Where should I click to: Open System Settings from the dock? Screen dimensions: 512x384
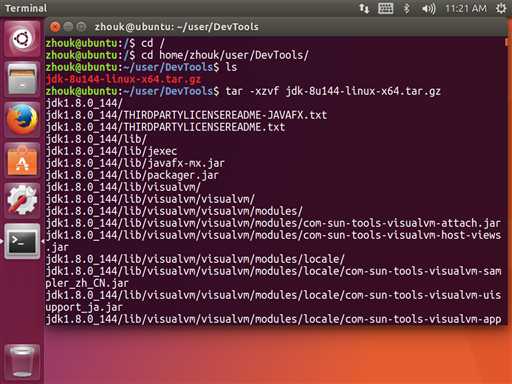[22, 200]
